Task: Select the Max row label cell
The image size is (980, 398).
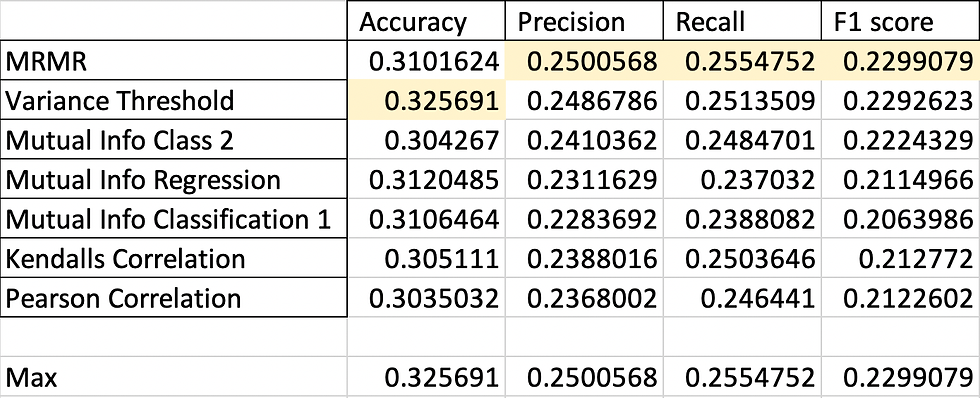Action: (x=174, y=377)
